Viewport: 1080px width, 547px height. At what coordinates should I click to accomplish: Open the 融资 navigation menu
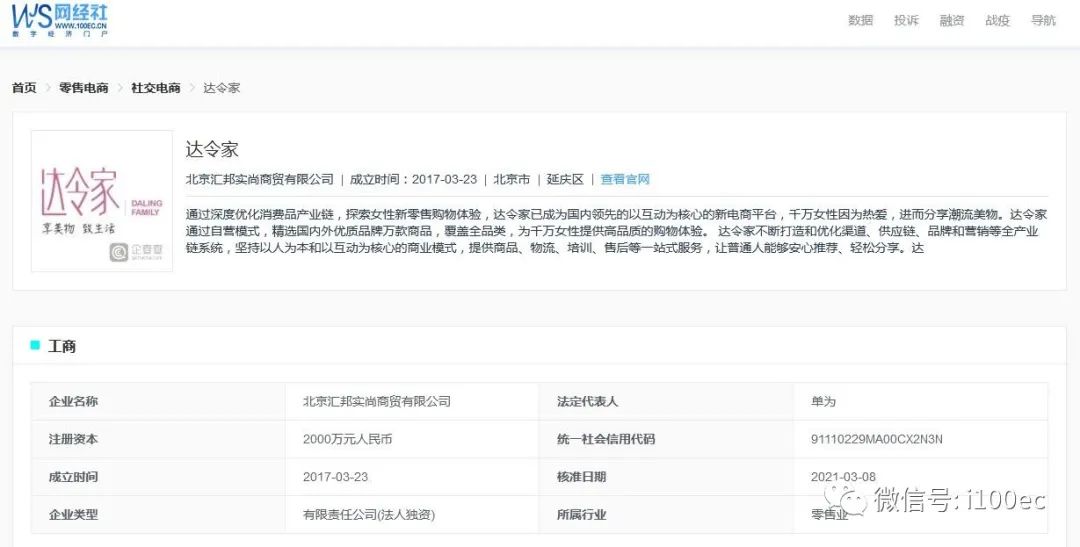point(951,21)
